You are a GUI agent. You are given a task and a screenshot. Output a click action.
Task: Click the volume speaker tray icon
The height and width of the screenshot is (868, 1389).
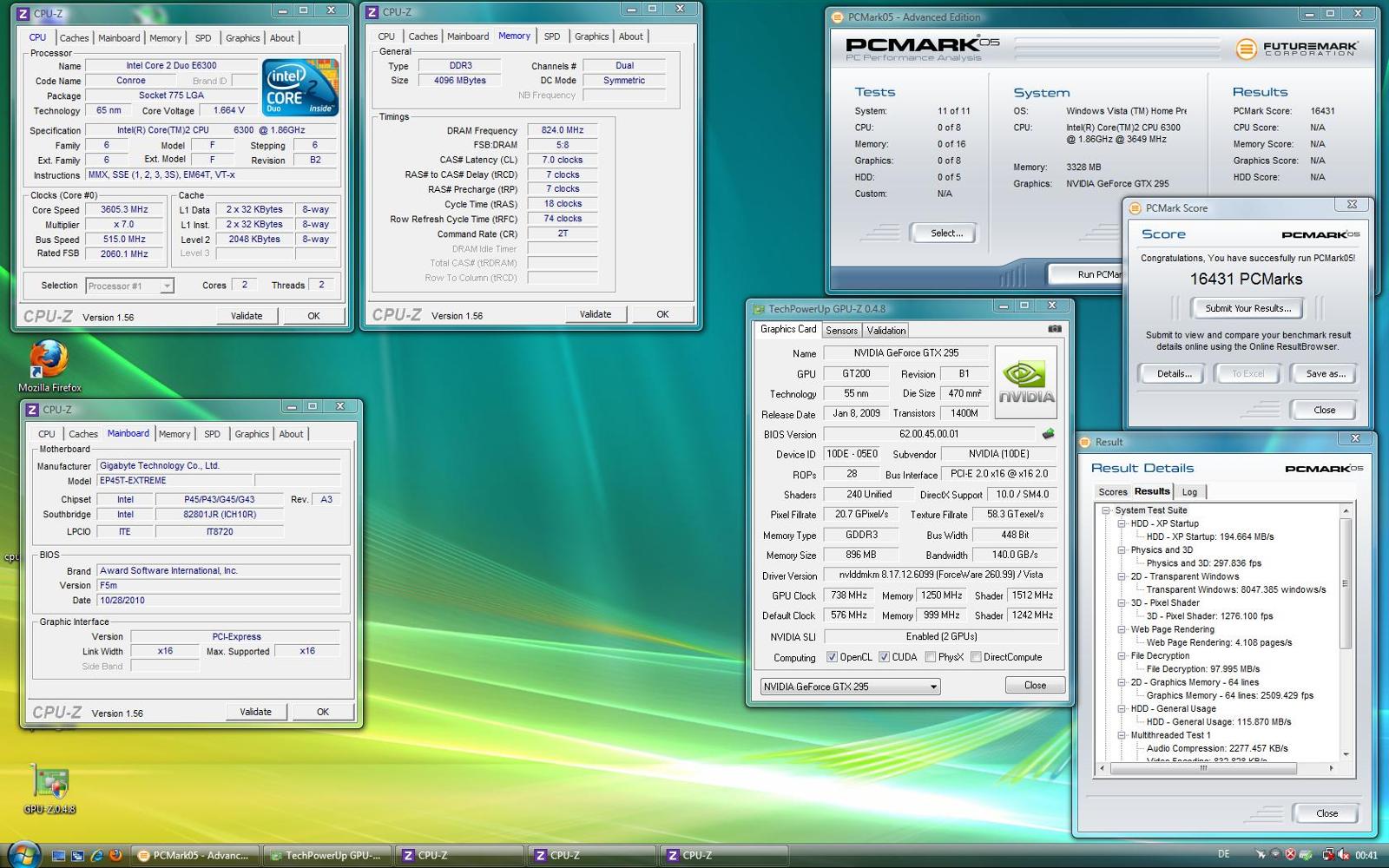pos(1343,855)
